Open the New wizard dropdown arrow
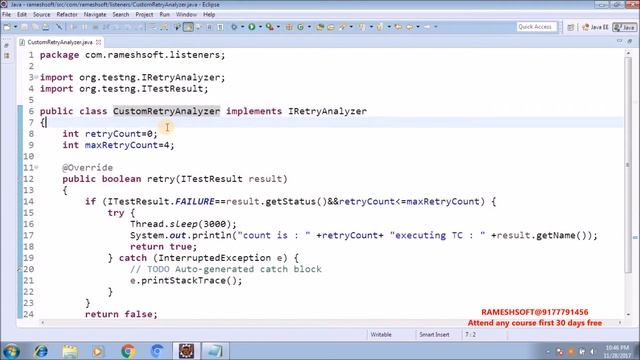 pyautogui.click(x=16, y=27)
